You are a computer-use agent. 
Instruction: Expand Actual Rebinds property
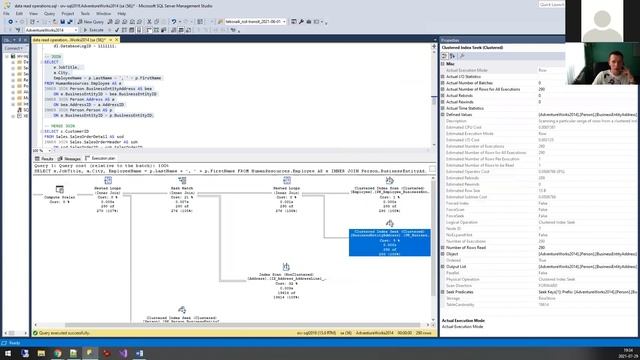point(443,96)
